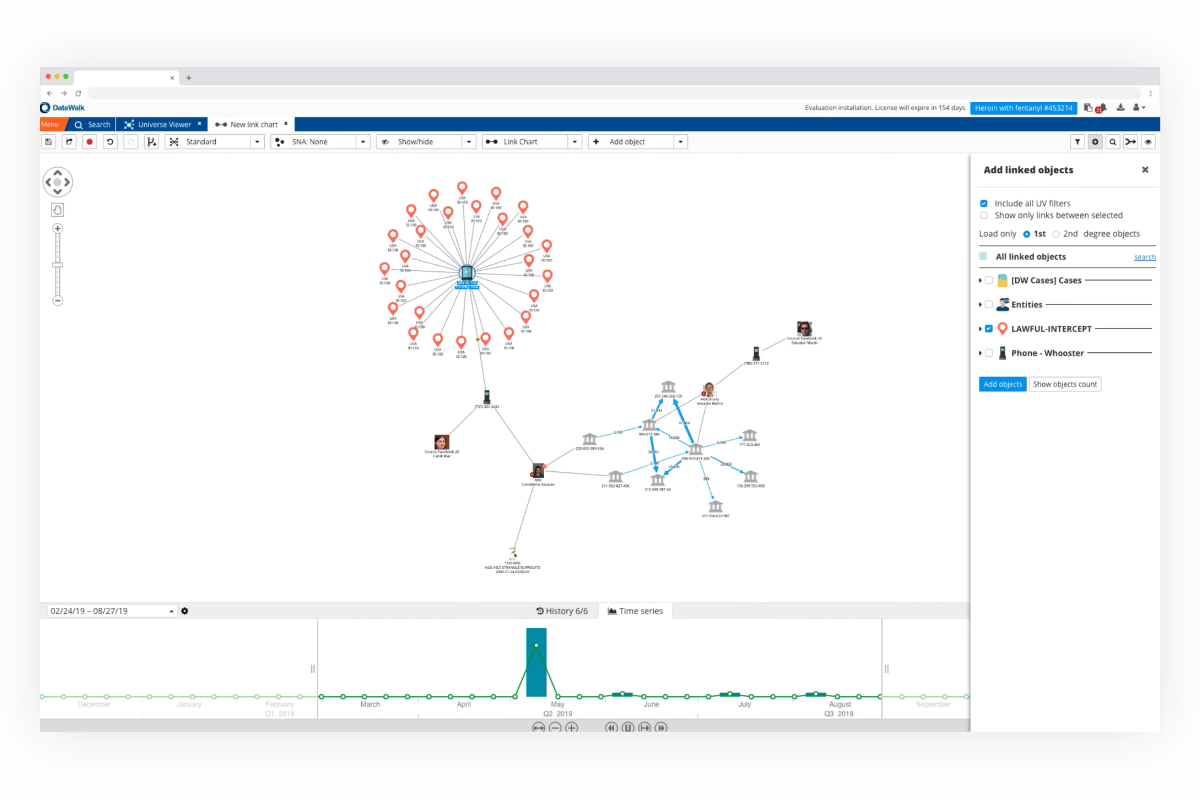Screen dimensions: 1200x800
Task: Expand the Phone - Whooster row
Action: [980, 353]
